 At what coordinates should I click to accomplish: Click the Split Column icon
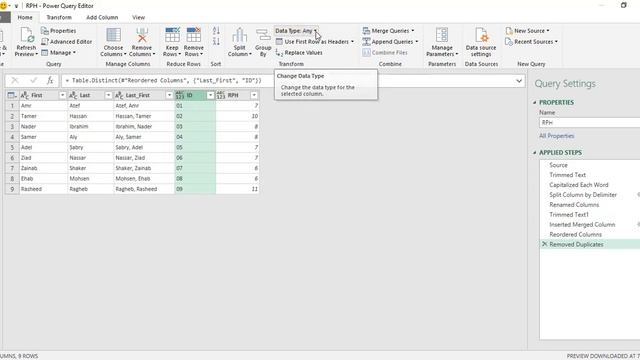pos(240,35)
